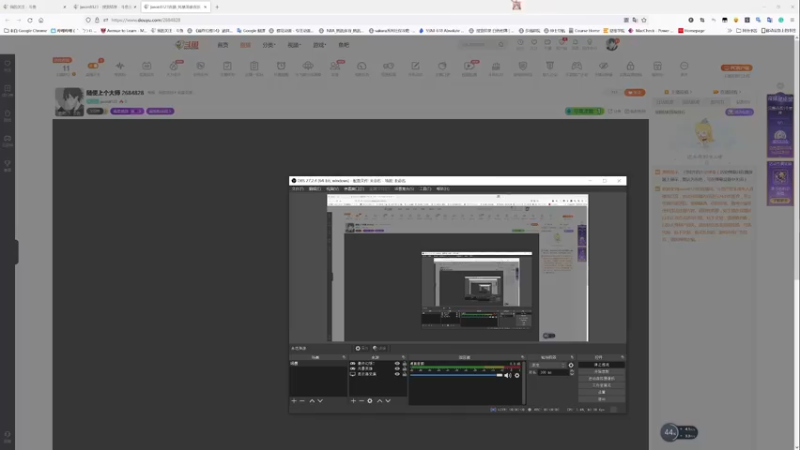Remove source with the Sources minus icon
The width and height of the screenshot is (800, 450).
361,401
